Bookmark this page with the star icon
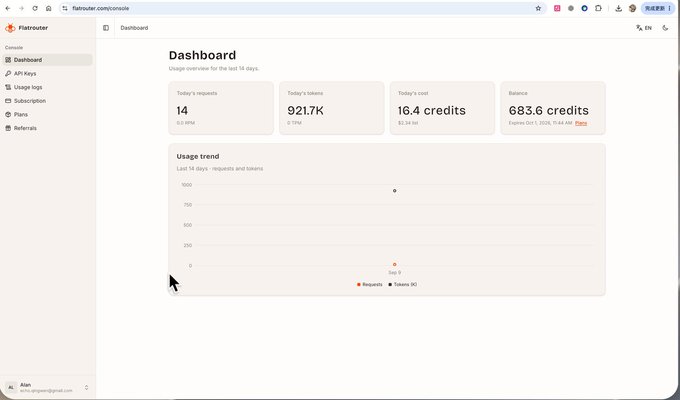This screenshot has height=400, width=680. click(538, 8)
